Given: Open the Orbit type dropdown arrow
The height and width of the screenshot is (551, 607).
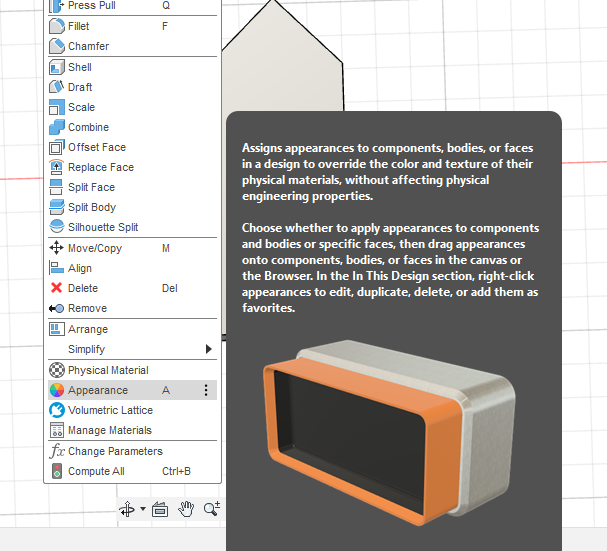Looking at the screenshot, I should (x=143, y=509).
